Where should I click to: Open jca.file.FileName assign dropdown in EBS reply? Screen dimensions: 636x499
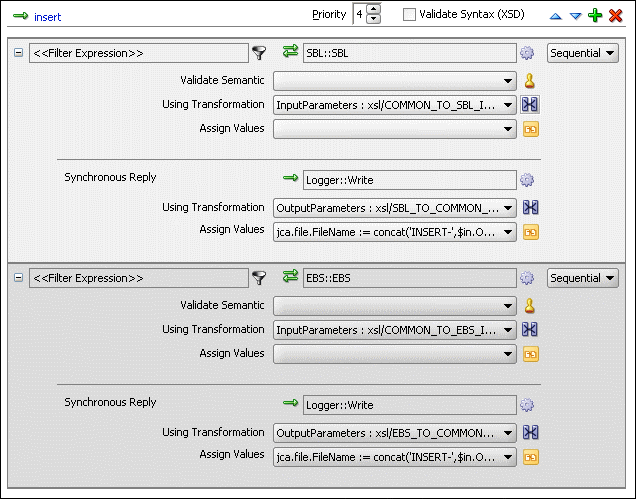[395, 457]
